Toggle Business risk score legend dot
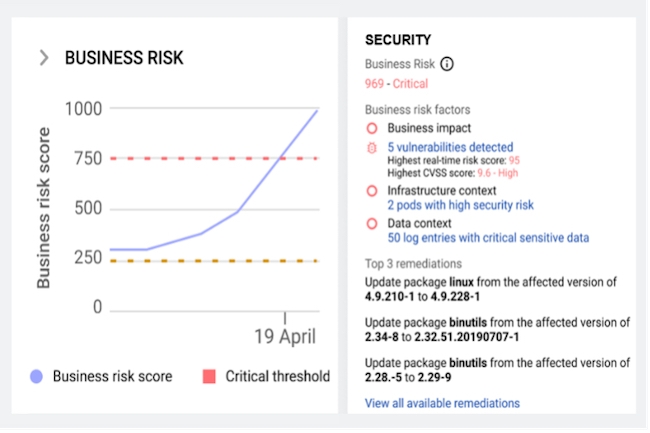Image resolution: width=650 pixels, height=433 pixels. pos(37,377)
